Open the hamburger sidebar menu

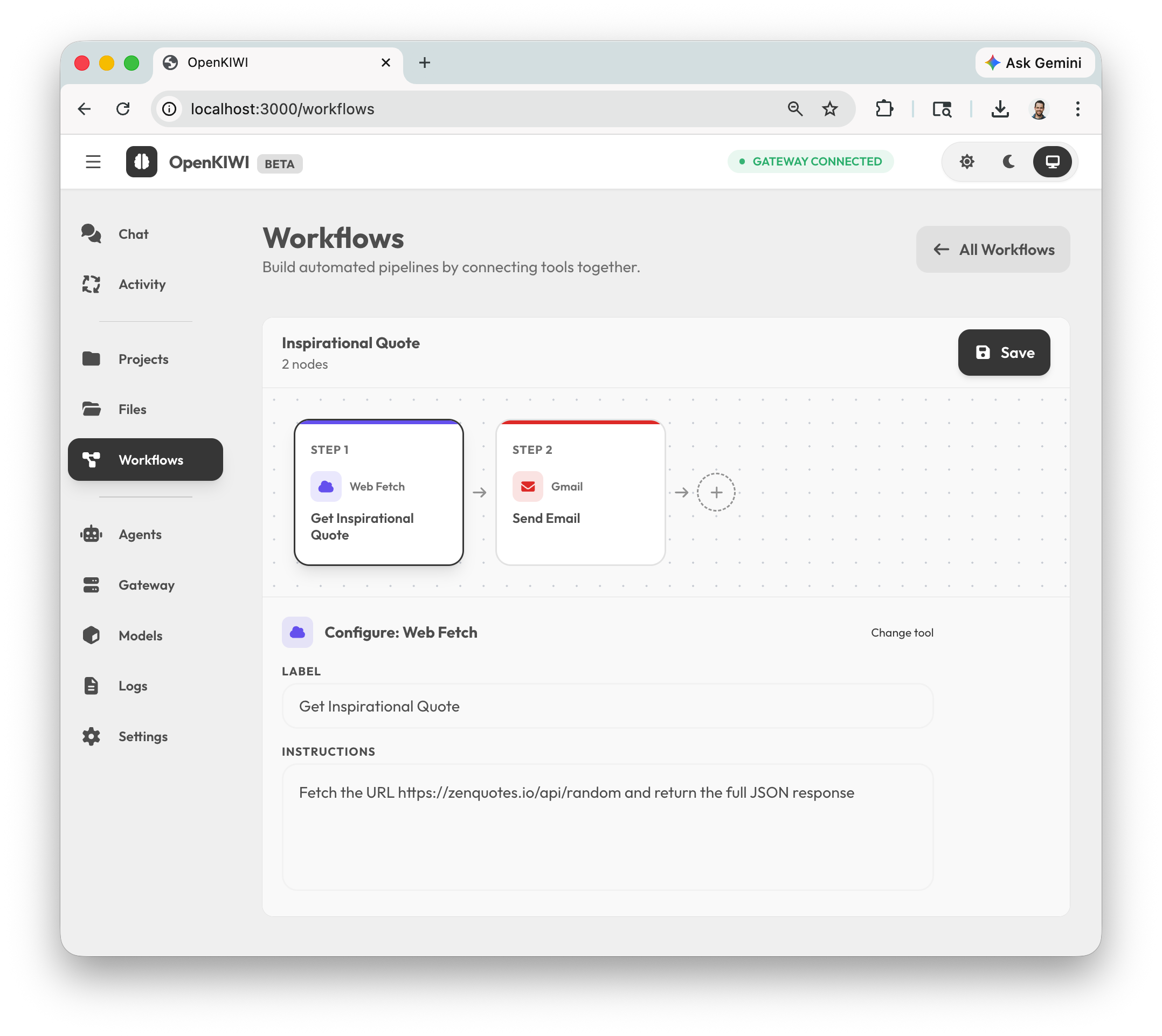point(93,162)
